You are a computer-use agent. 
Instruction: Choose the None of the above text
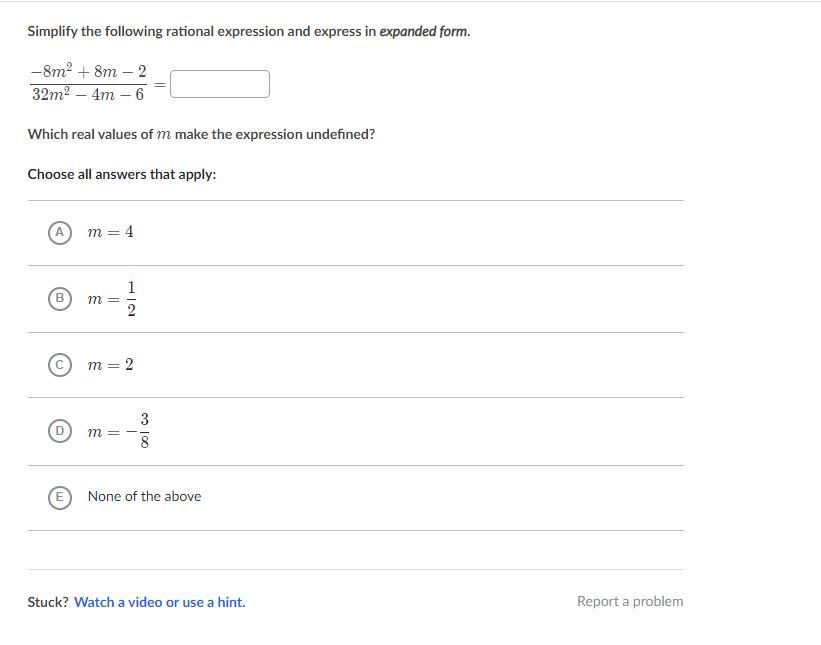coord(145,496)
